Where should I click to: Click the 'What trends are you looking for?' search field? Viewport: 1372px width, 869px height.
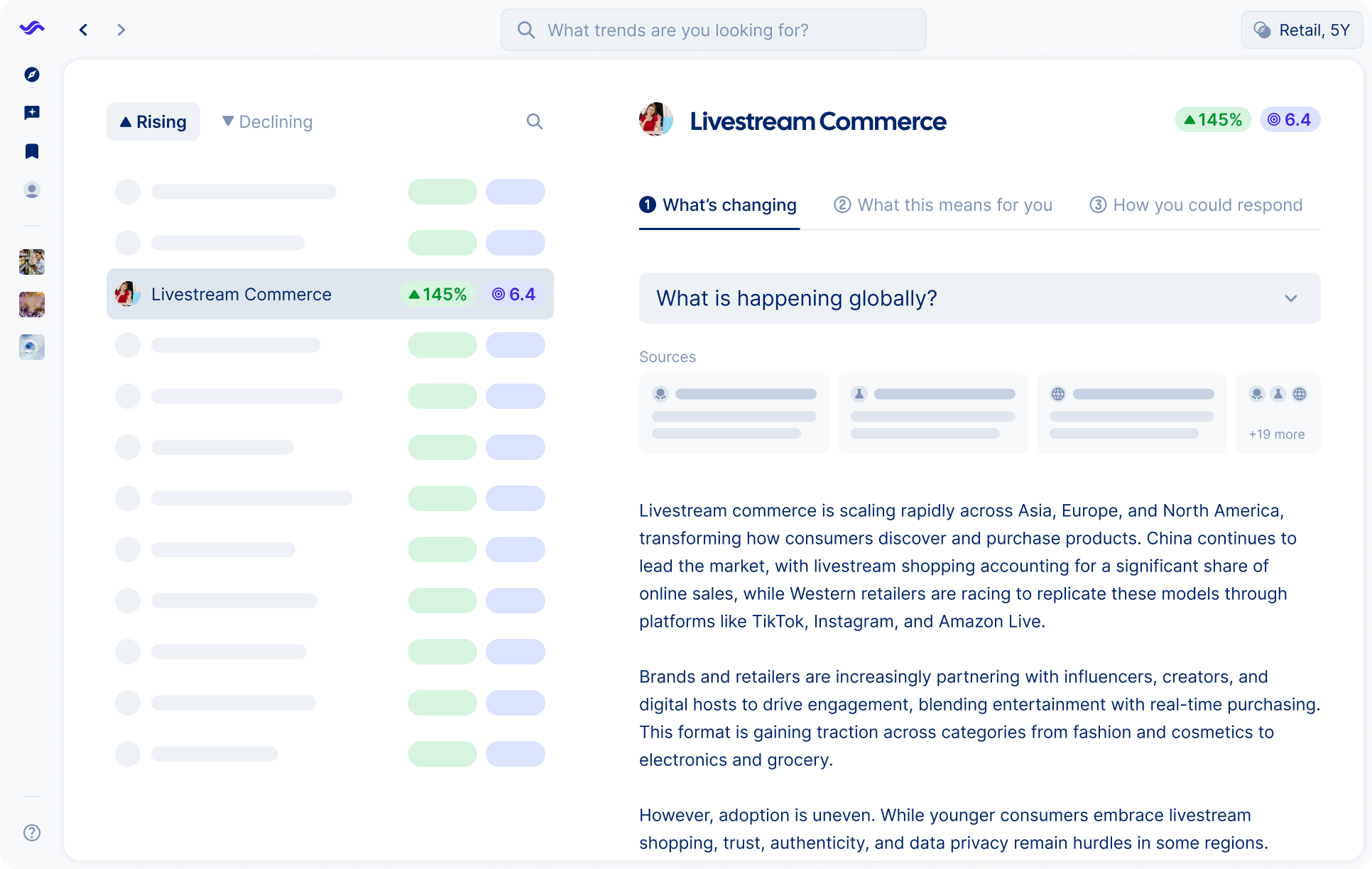(x=713, y=30)
